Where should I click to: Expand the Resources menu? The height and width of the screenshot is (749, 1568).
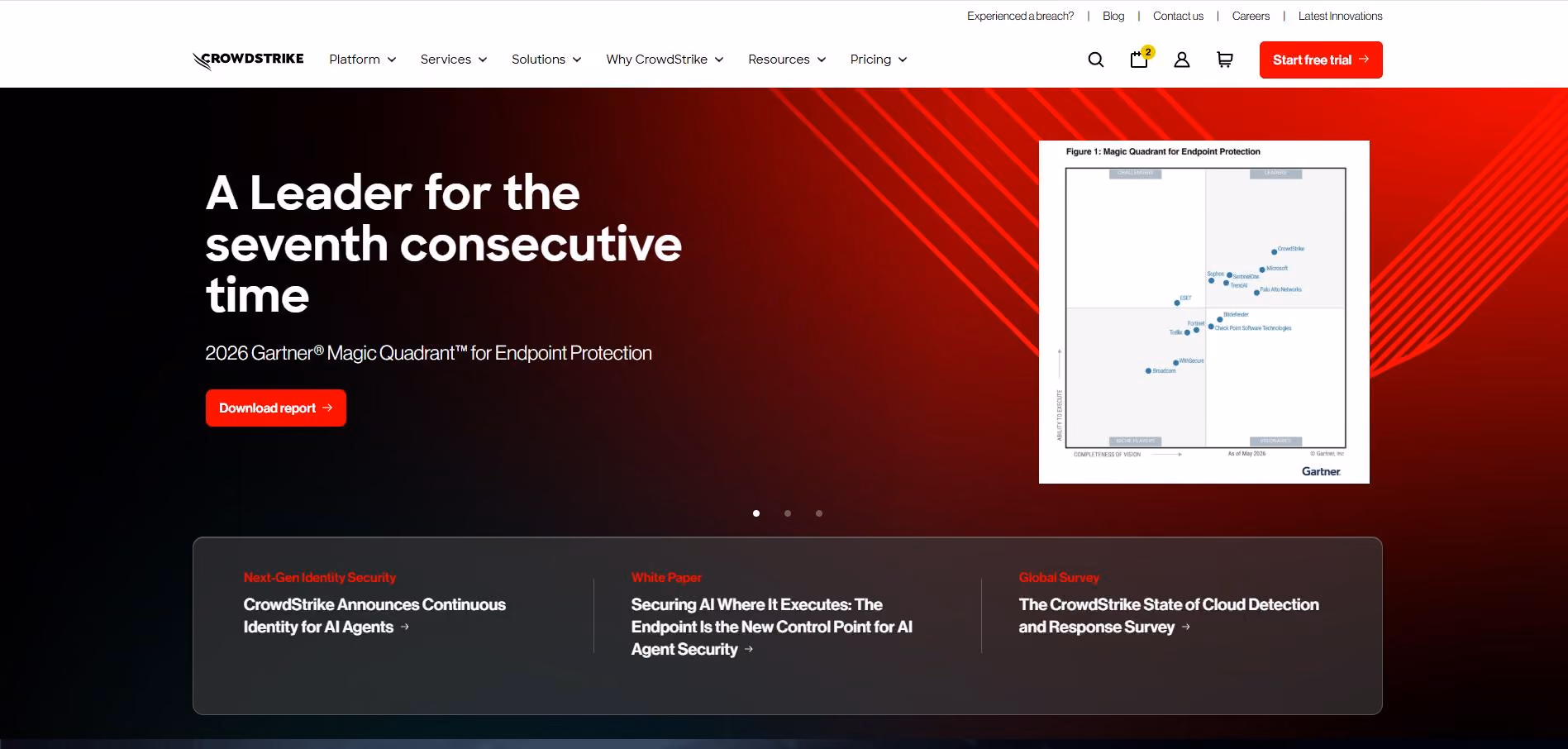pos(787,60)
